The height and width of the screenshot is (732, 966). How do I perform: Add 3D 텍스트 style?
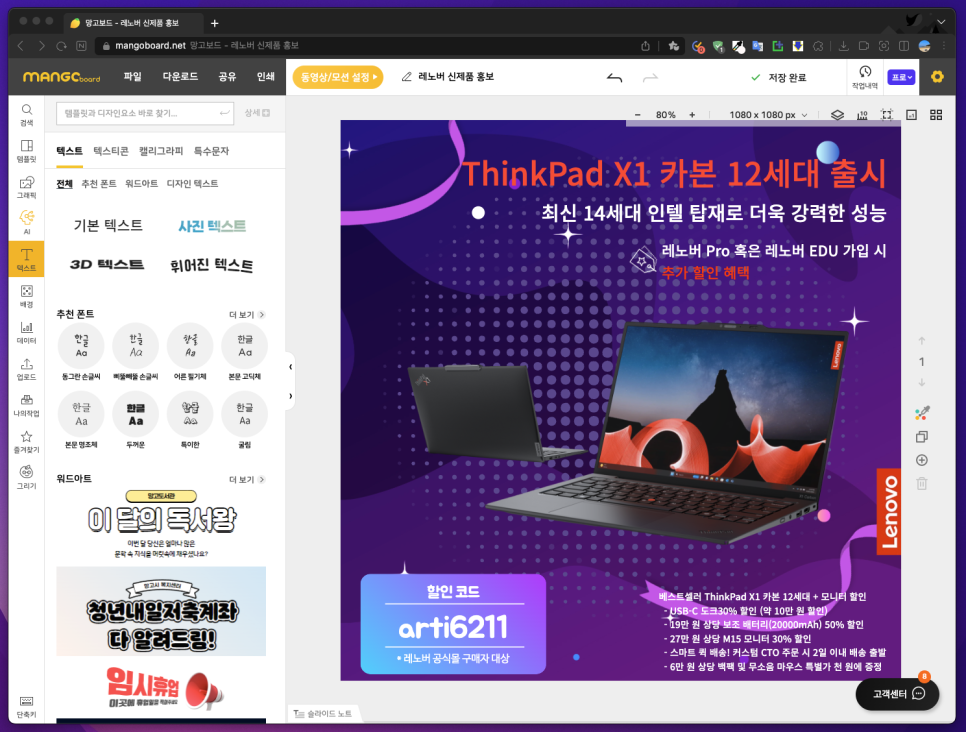click(x=107, y=264)
